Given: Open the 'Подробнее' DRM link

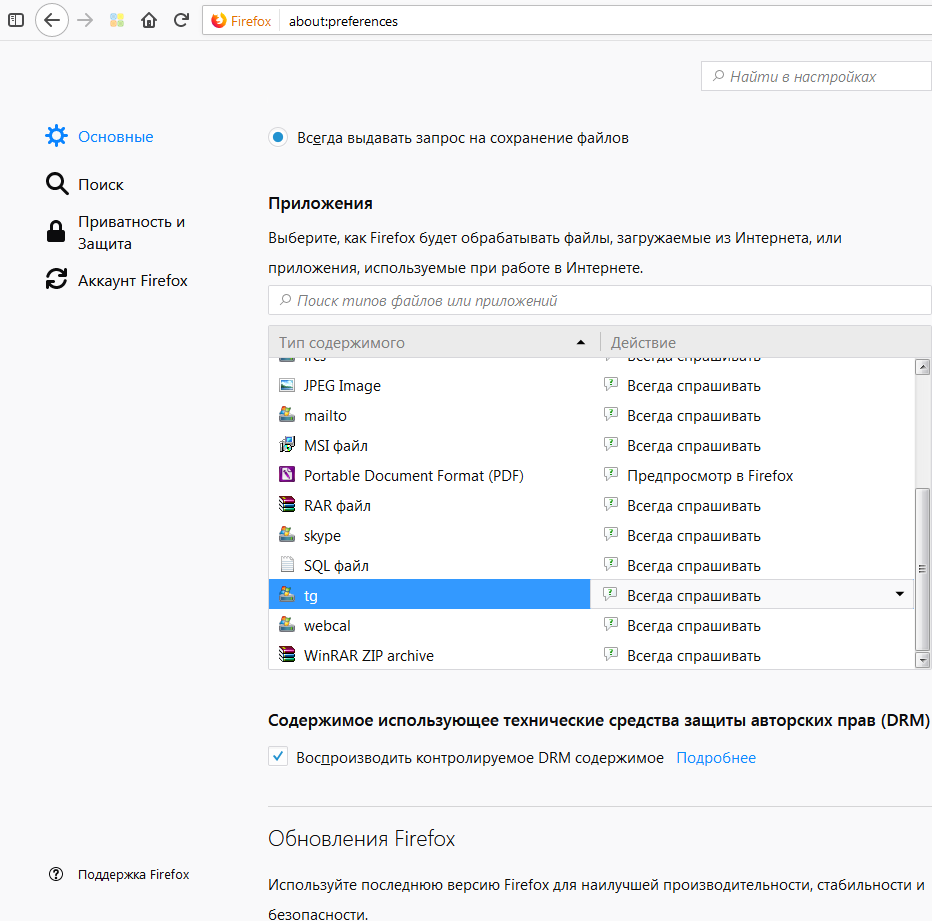Looking at the screenshot, I should point(716,758).
